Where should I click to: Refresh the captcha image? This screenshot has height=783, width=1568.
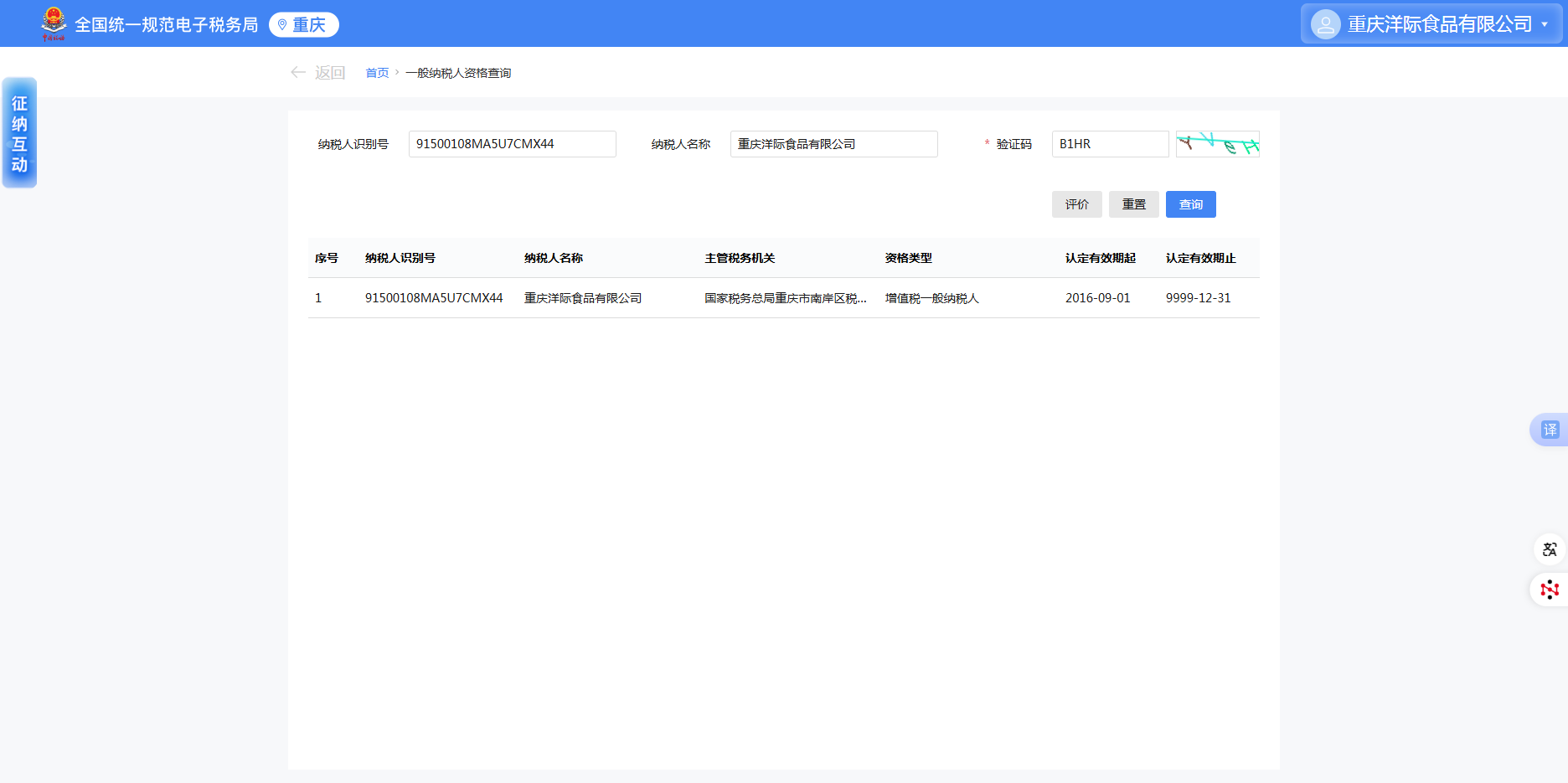(x=1217, y=144)
